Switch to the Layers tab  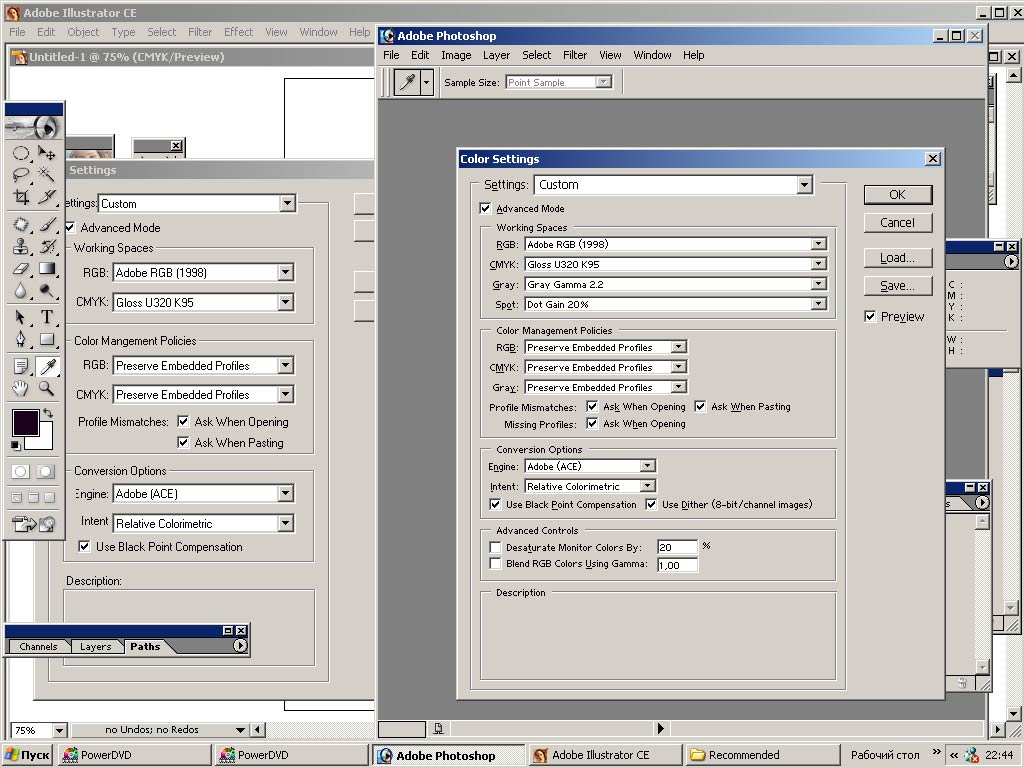pyautogui.click(x=95, y=647)
